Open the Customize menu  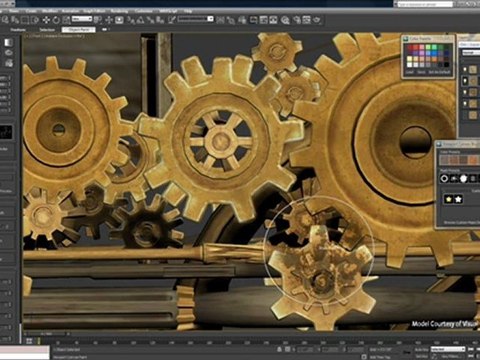[144, 11]
